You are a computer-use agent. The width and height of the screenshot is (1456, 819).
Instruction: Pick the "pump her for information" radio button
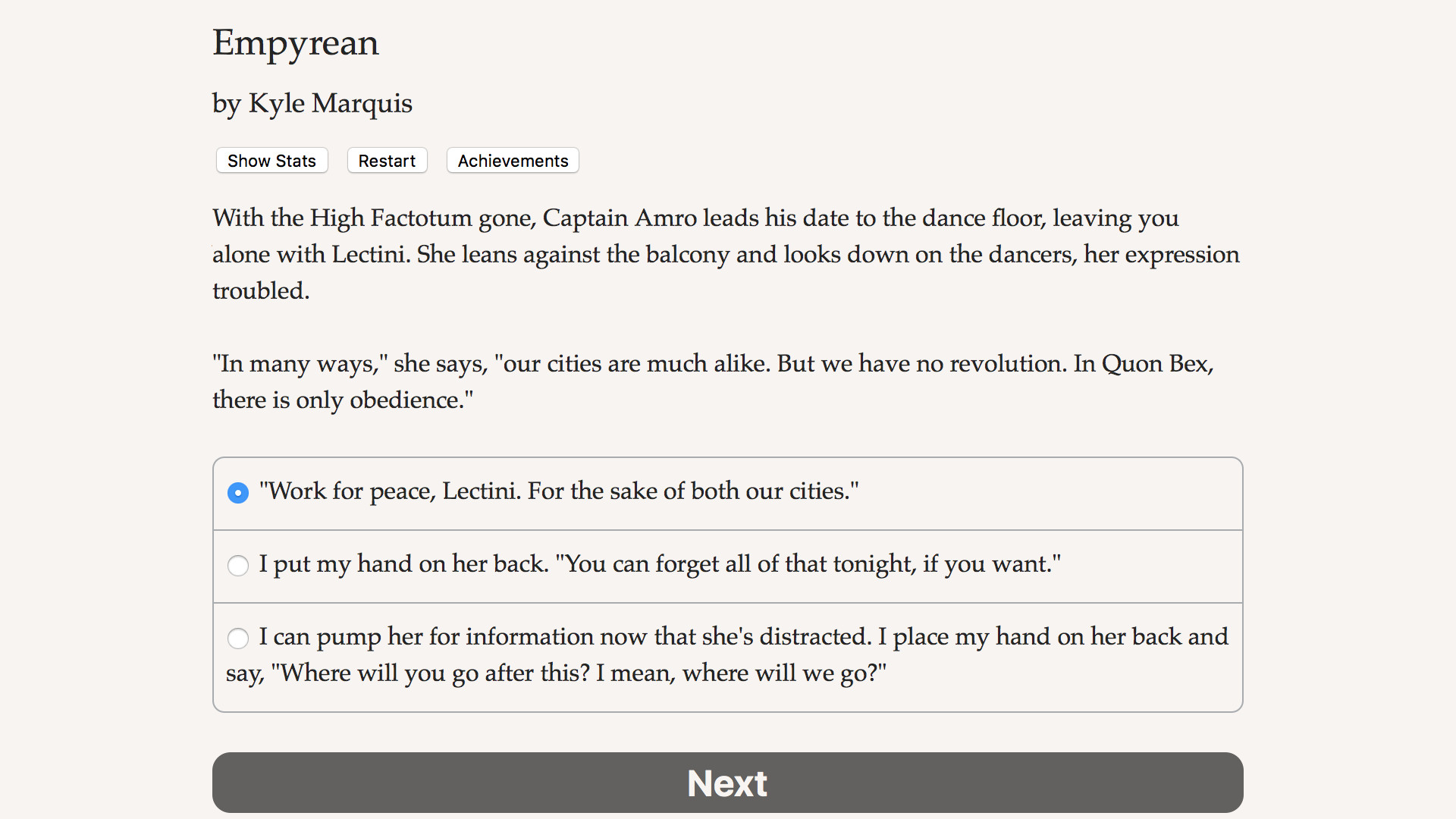click(x=238, y=639)
